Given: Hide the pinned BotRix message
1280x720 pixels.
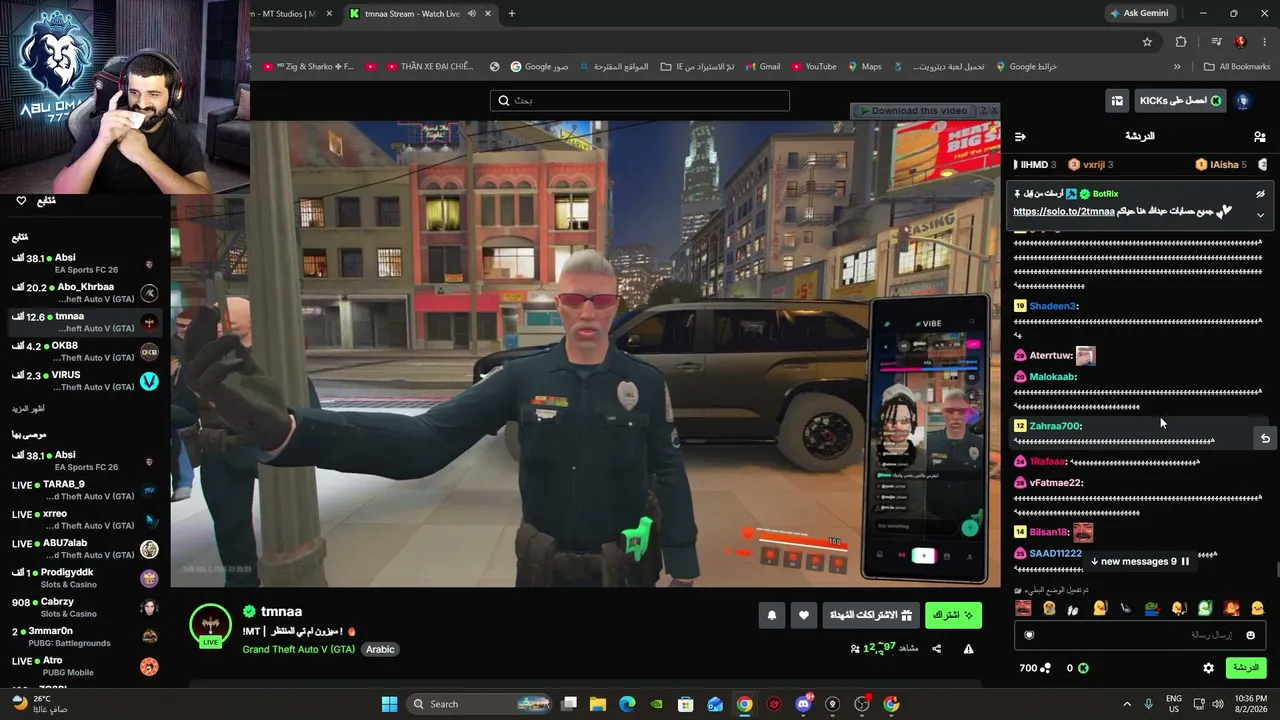Looking at the screenshot, I should click(1260, 194).
